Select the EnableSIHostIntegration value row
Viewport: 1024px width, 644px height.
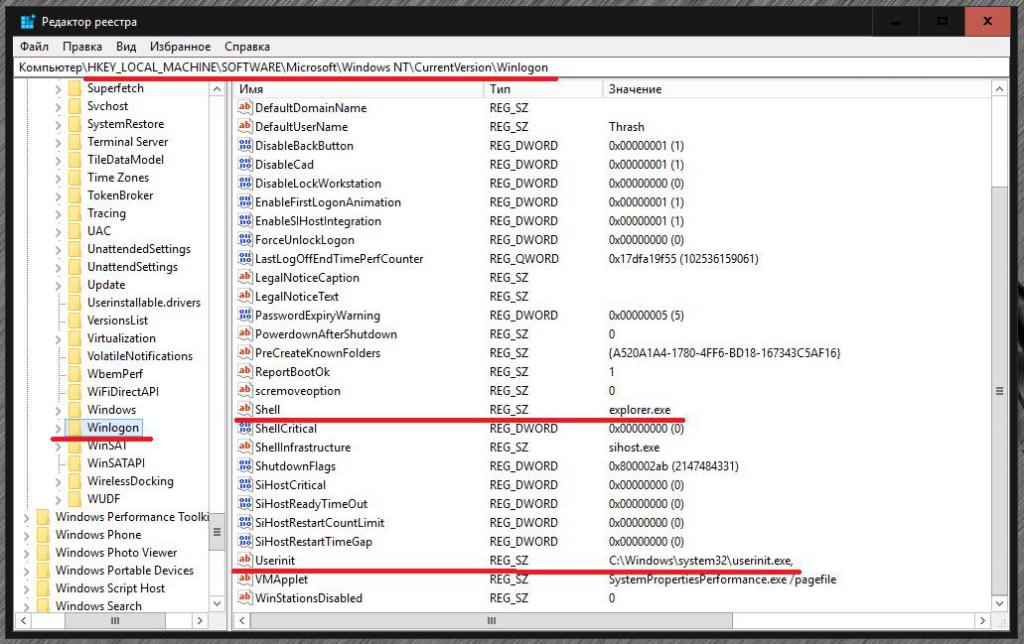(x=611, y=221)
